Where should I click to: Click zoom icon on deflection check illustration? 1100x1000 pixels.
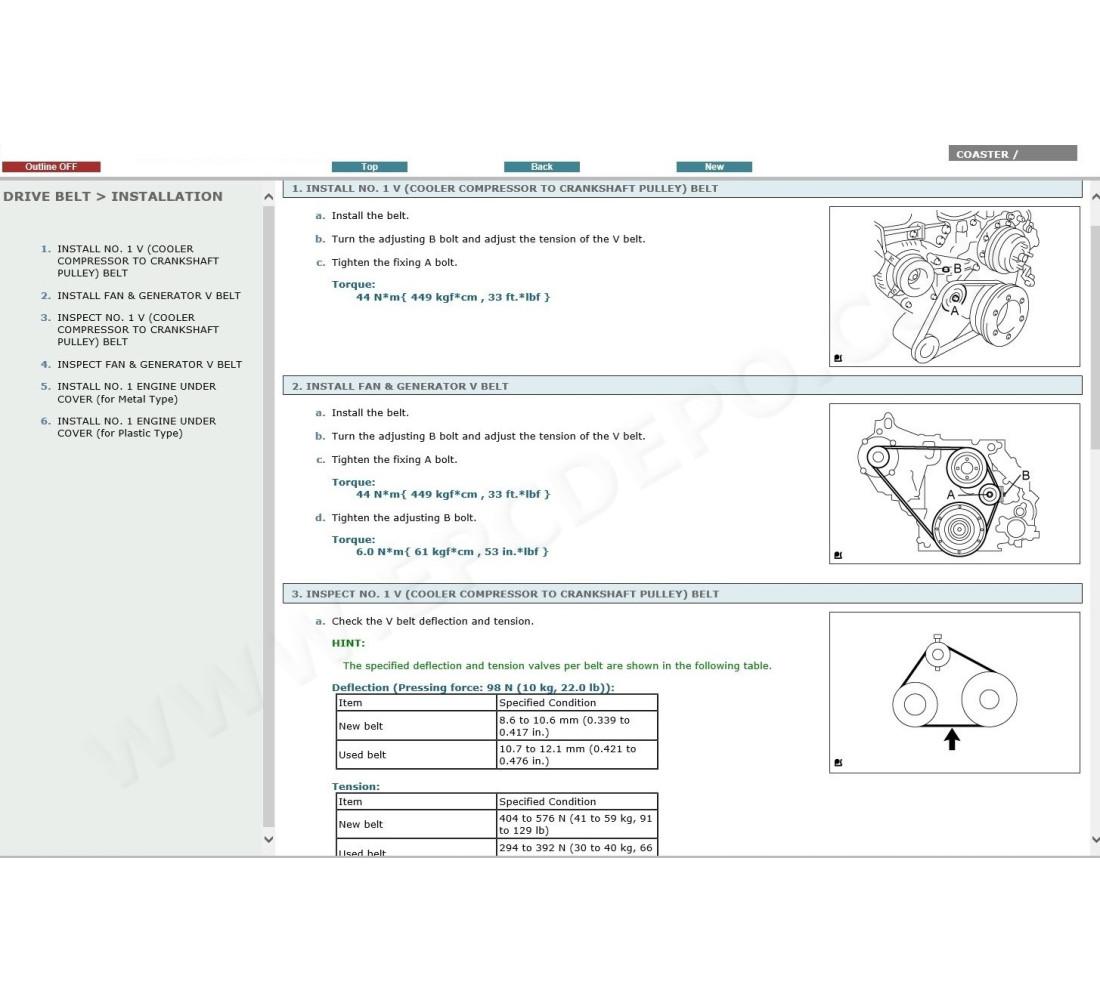(838, 762)
